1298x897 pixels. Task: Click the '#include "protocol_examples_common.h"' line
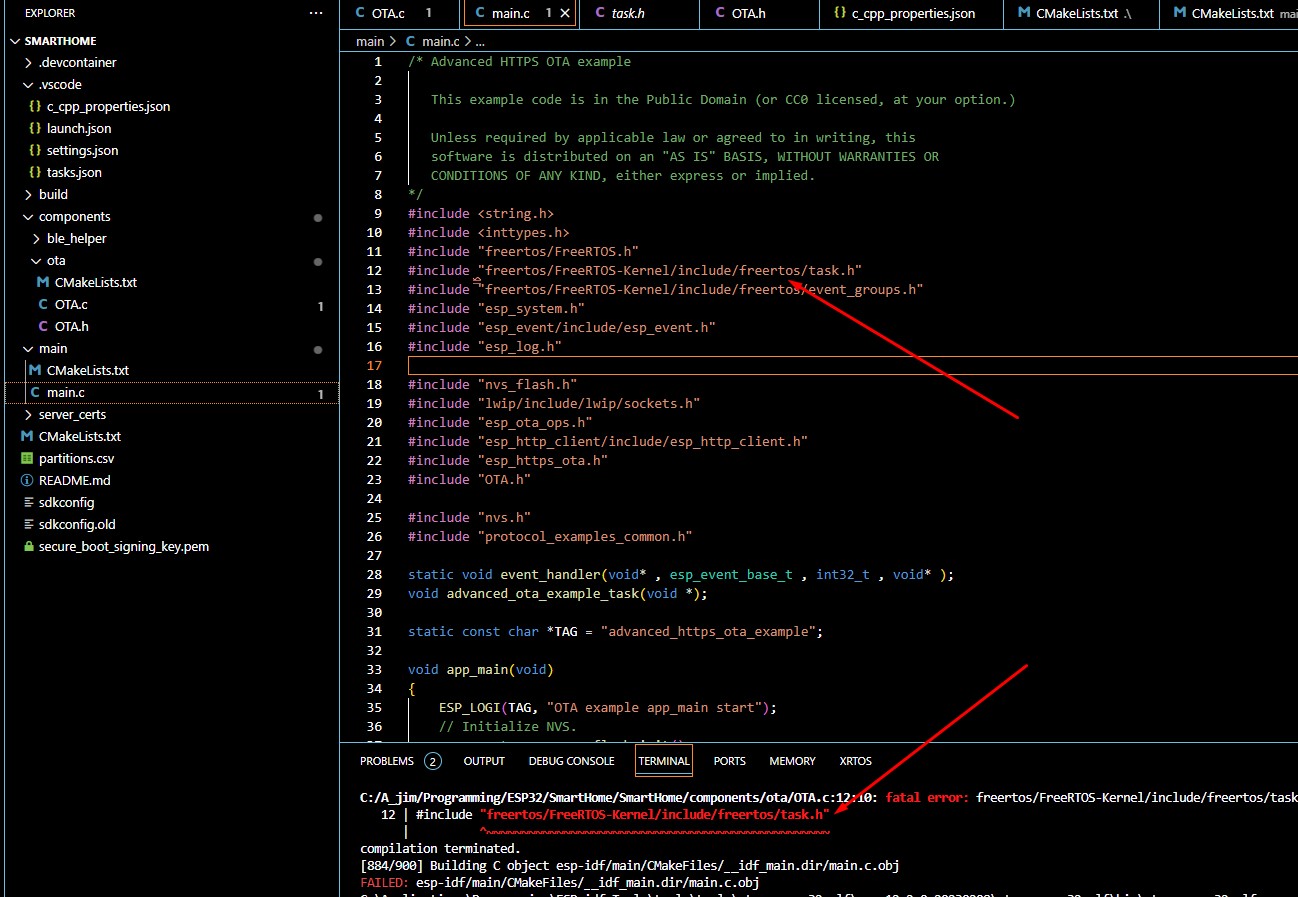tap(550, 536)
